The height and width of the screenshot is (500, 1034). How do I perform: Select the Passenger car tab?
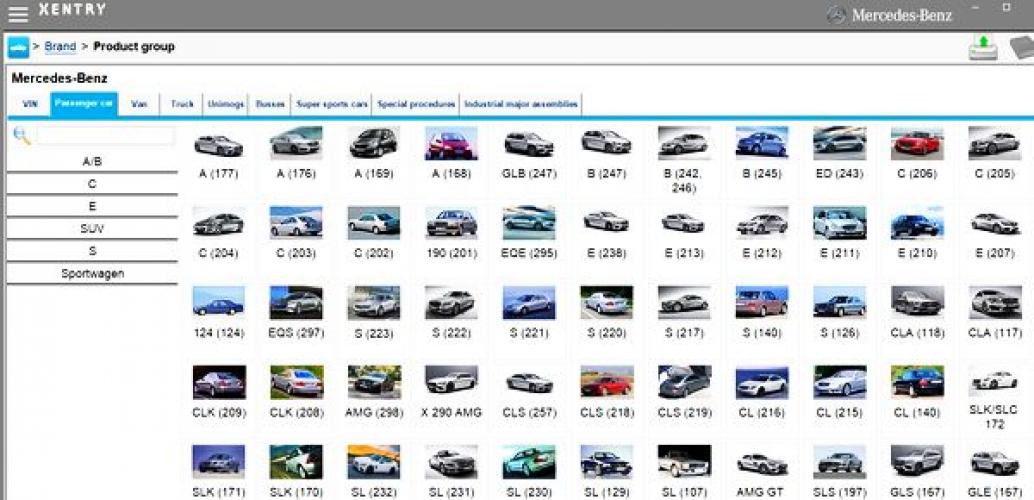point(84,104)
